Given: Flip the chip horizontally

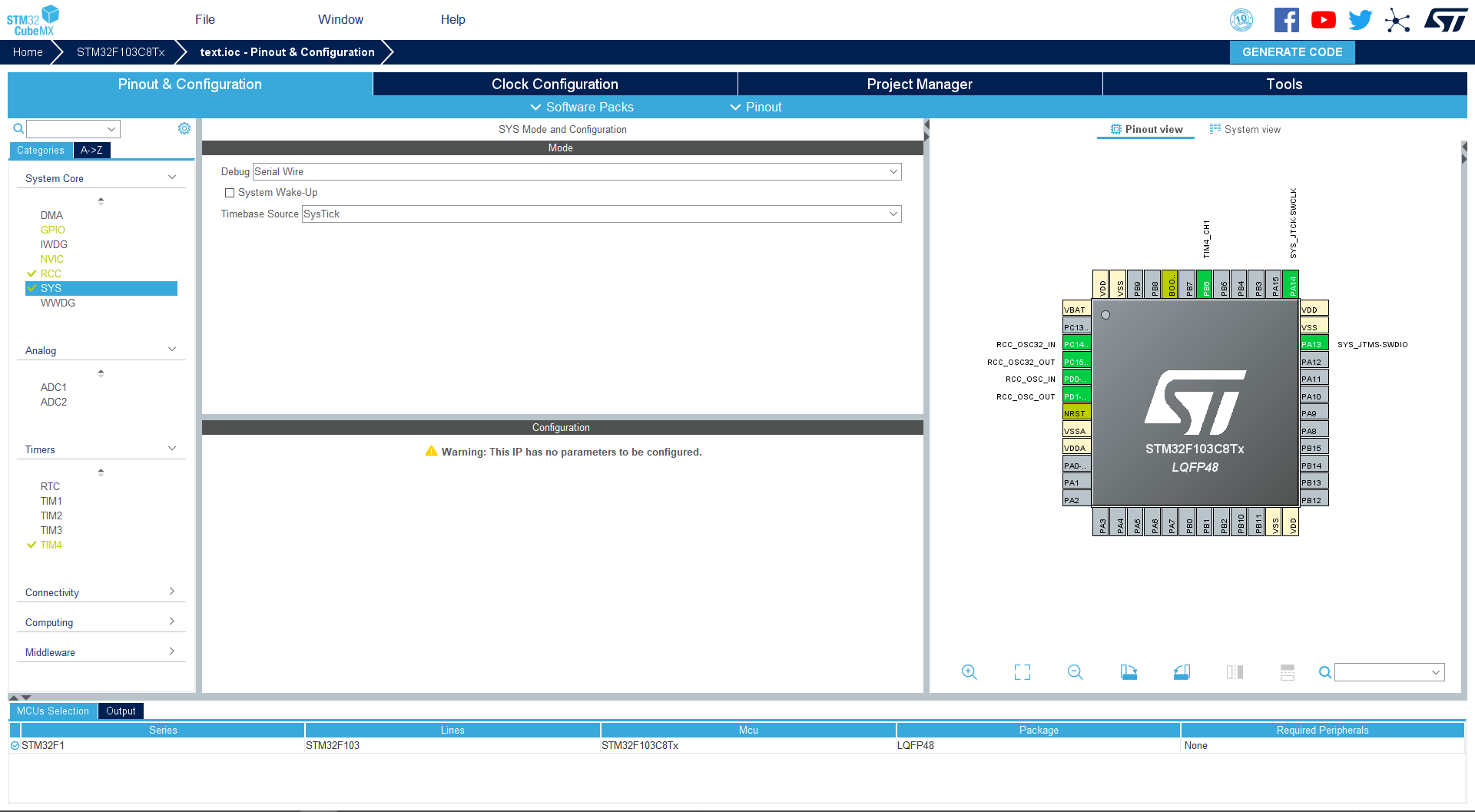Looking at the screenshot, I should [1235, 672].
